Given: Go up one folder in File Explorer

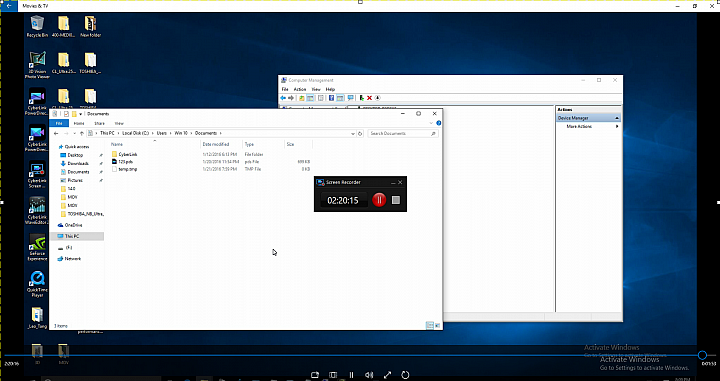Looking at the screenshot, I should coord(82,134).
